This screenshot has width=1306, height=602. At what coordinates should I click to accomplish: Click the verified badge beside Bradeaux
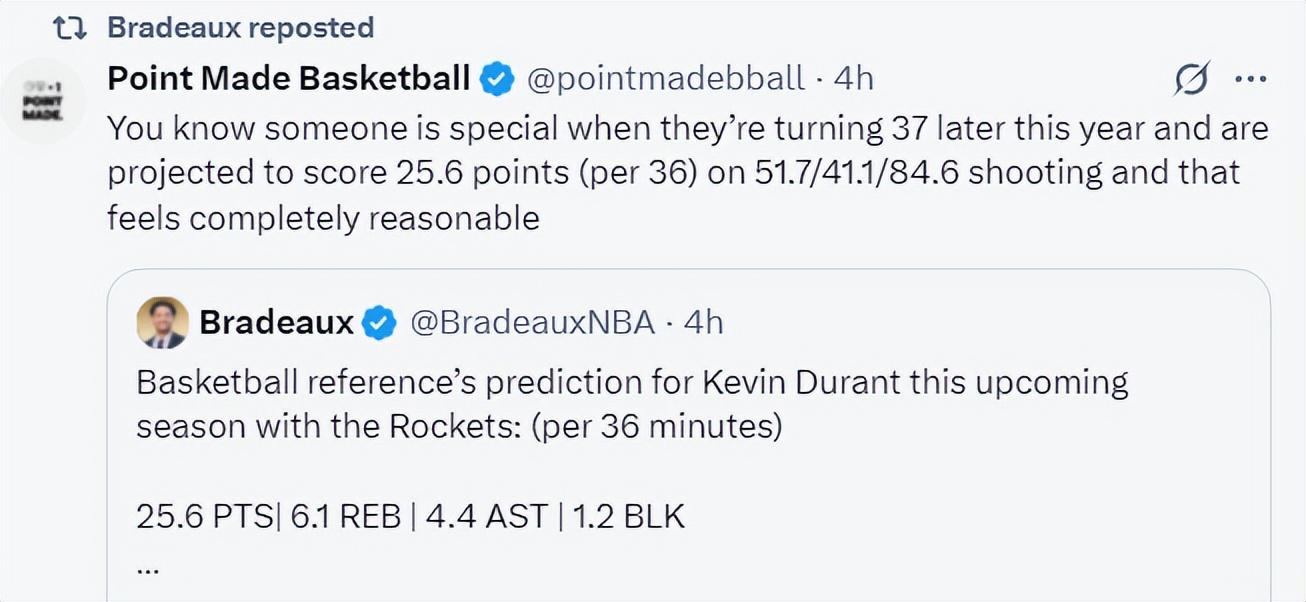click(379, 323)
